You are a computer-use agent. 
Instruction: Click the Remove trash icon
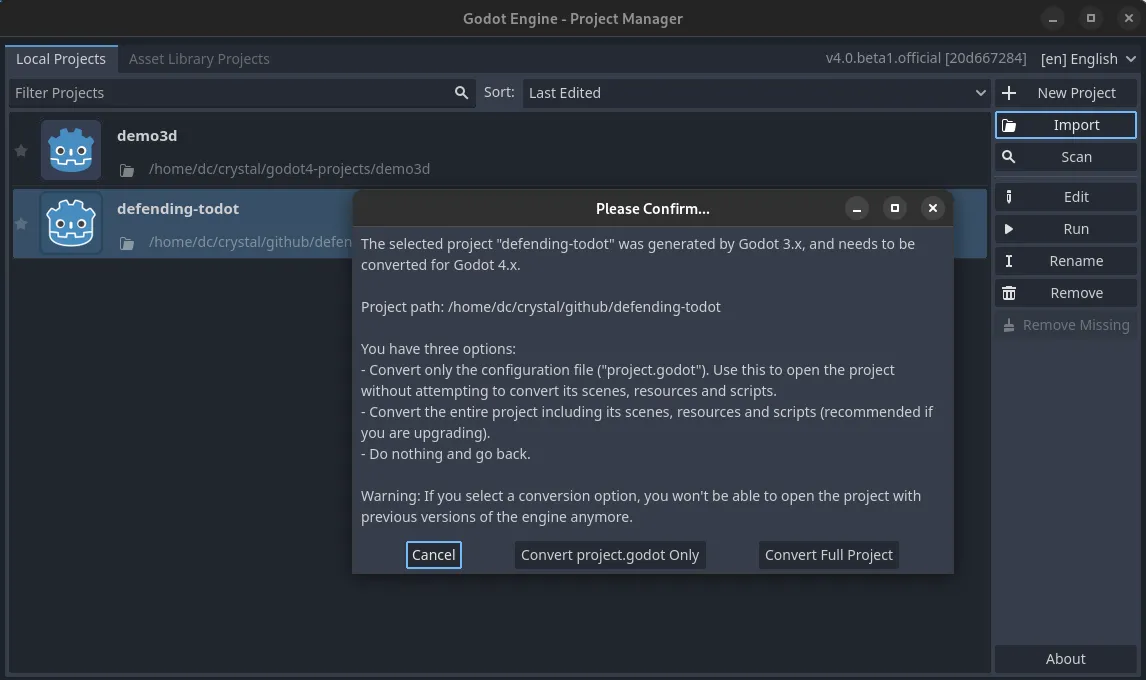point(1009,292)
